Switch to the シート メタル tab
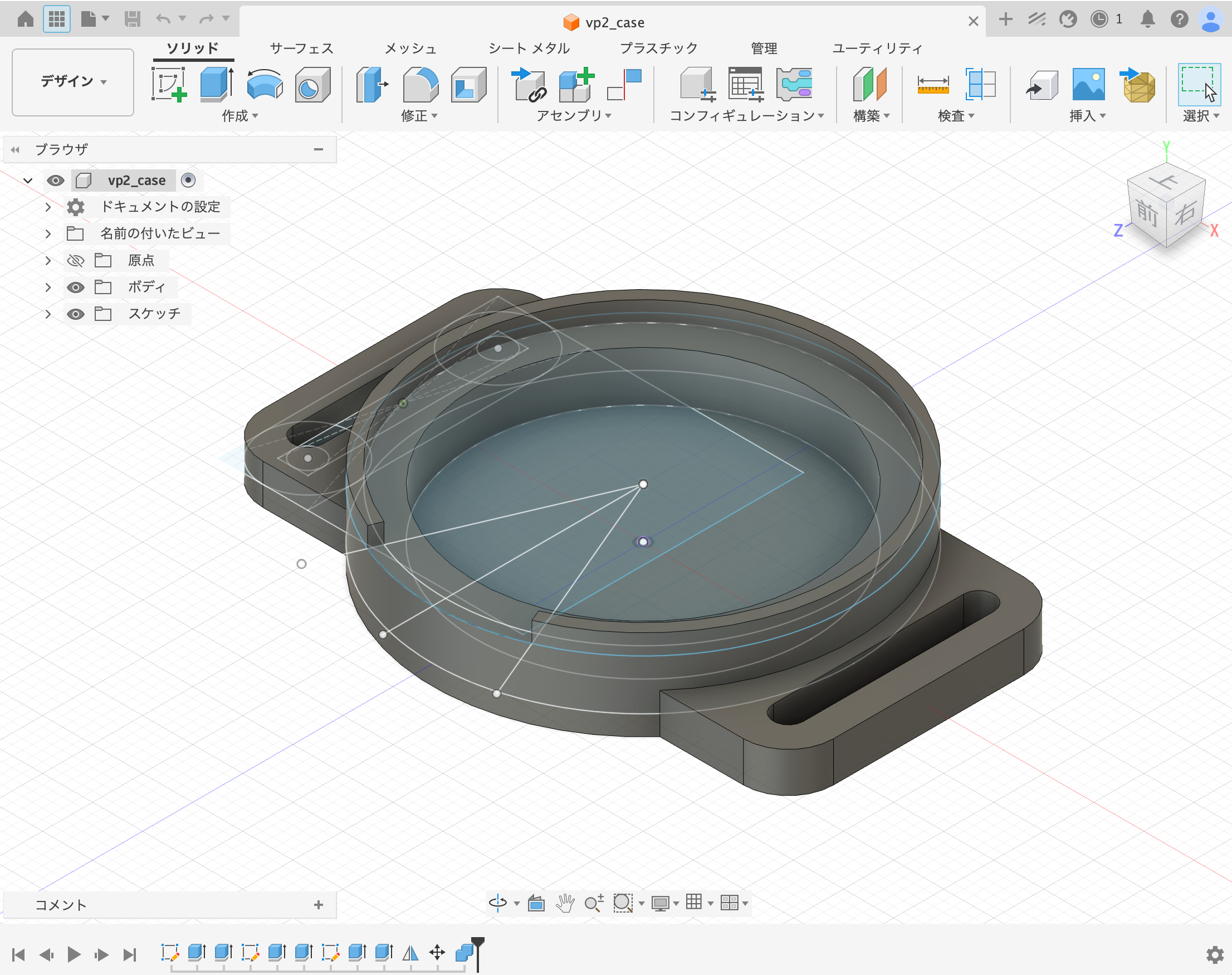 tap(529, 48)
